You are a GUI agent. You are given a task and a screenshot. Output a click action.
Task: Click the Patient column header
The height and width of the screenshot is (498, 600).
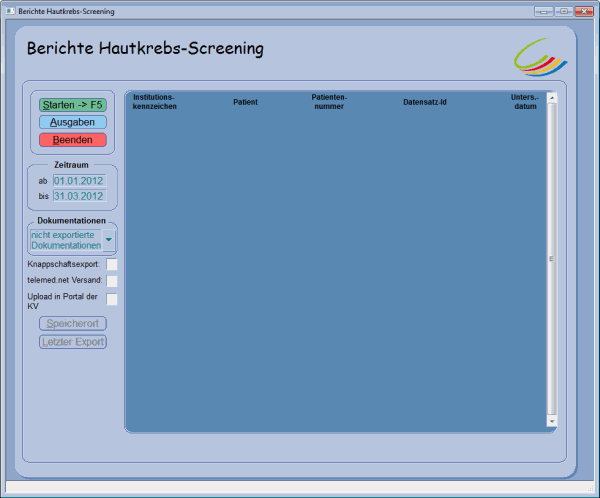[x=245, y=102]
